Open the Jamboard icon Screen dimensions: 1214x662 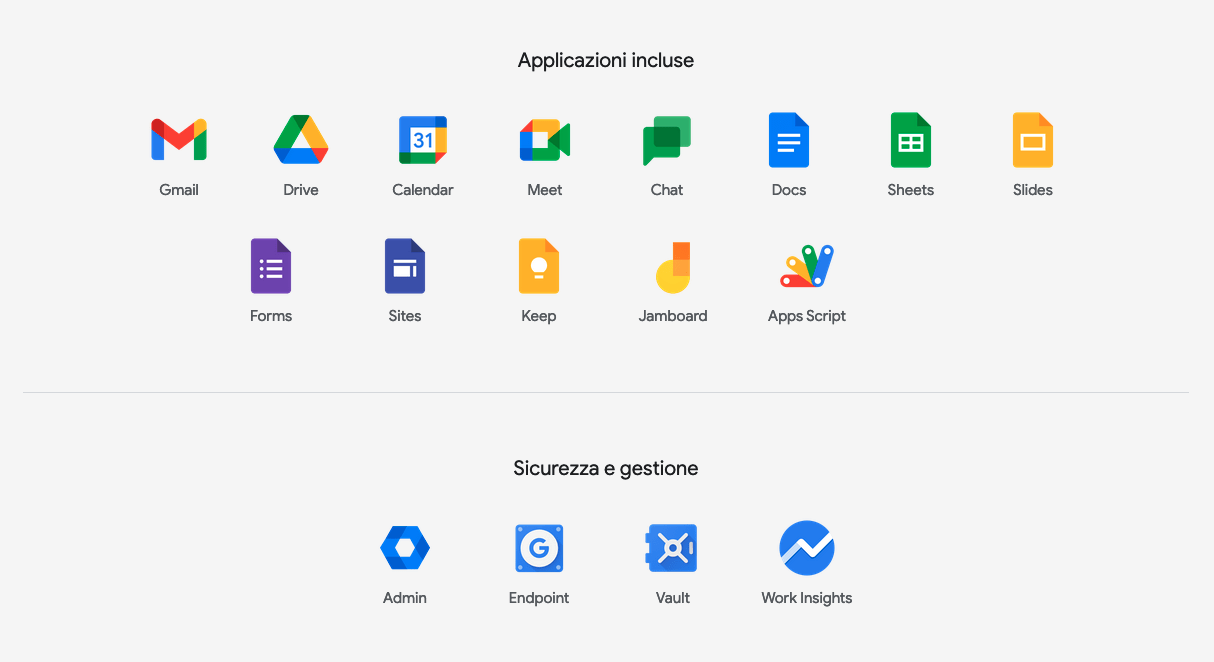pyautogui.click(x=673, y=267)
